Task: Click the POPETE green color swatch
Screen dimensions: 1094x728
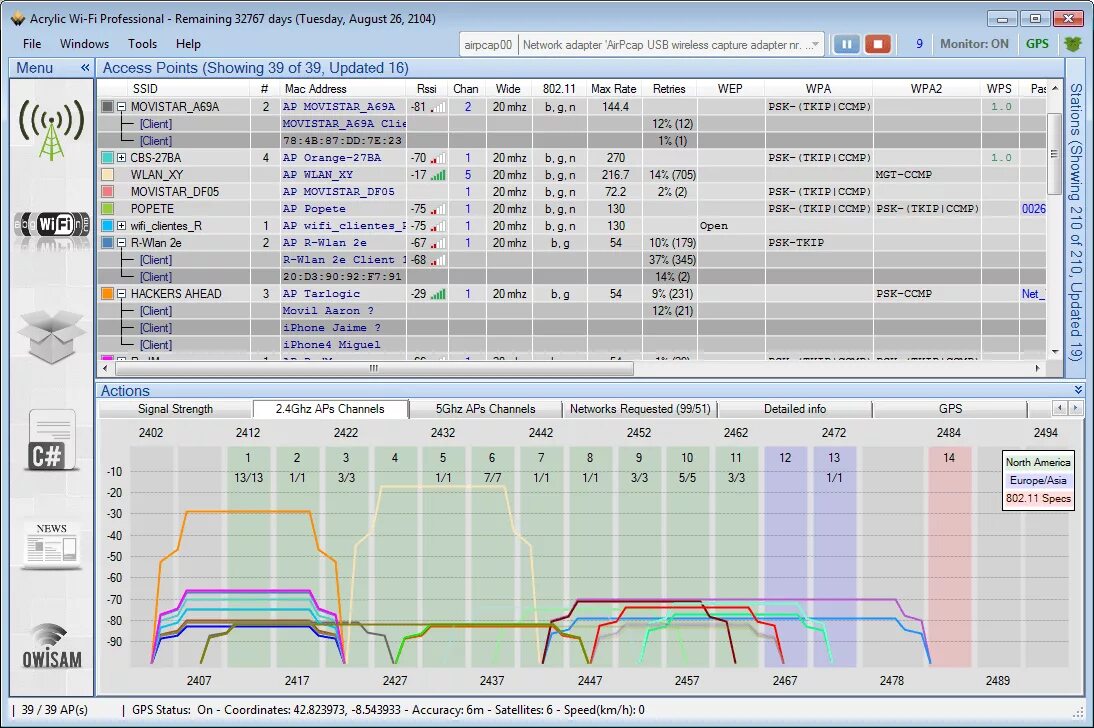Action: (107, 209)
